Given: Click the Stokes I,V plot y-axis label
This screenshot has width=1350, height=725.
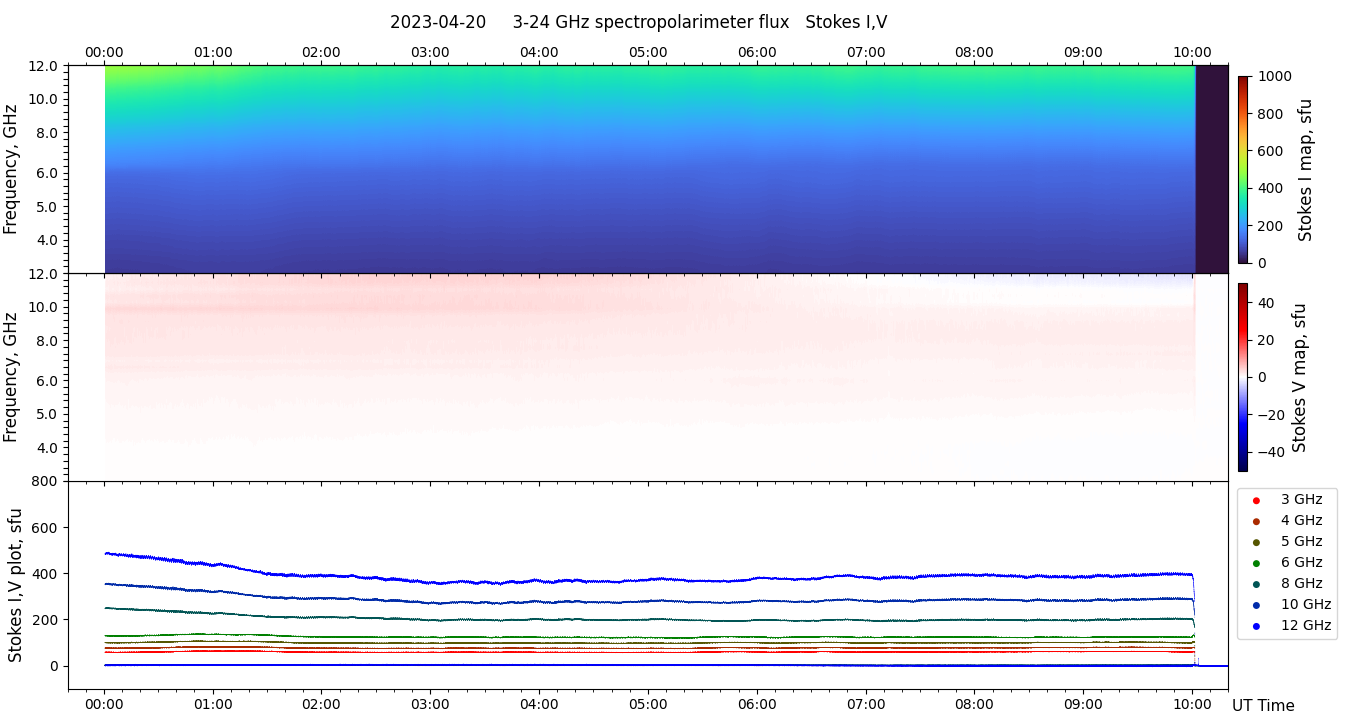Looking at the screenshot, I should (15, 585).
